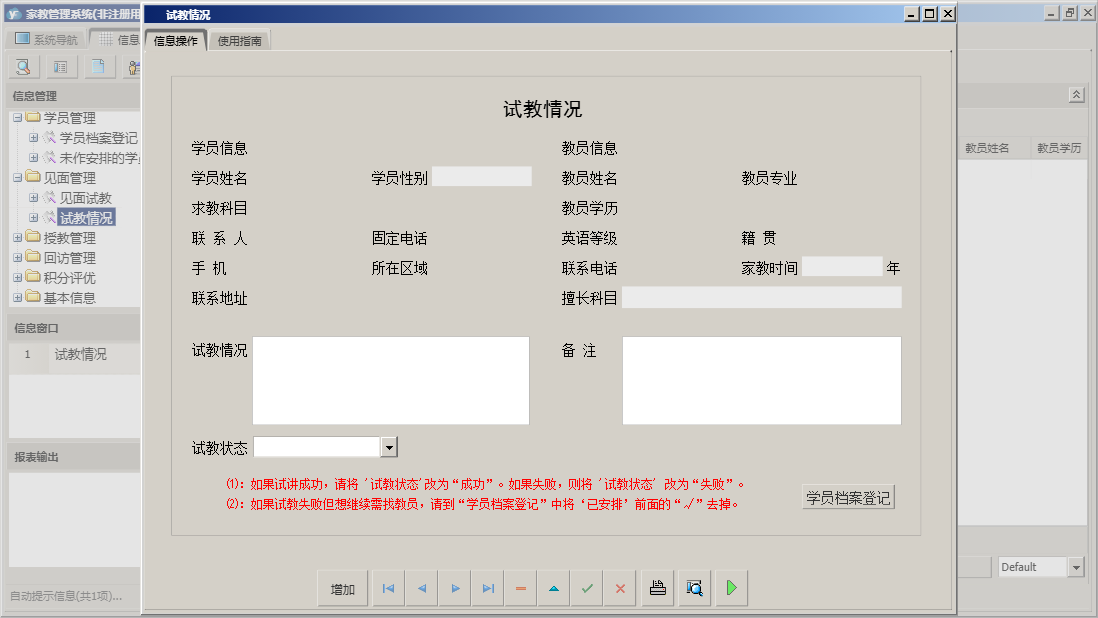Select the edit record triangle icon
The width and height of the screenshot is (1098, 618).
553,588
